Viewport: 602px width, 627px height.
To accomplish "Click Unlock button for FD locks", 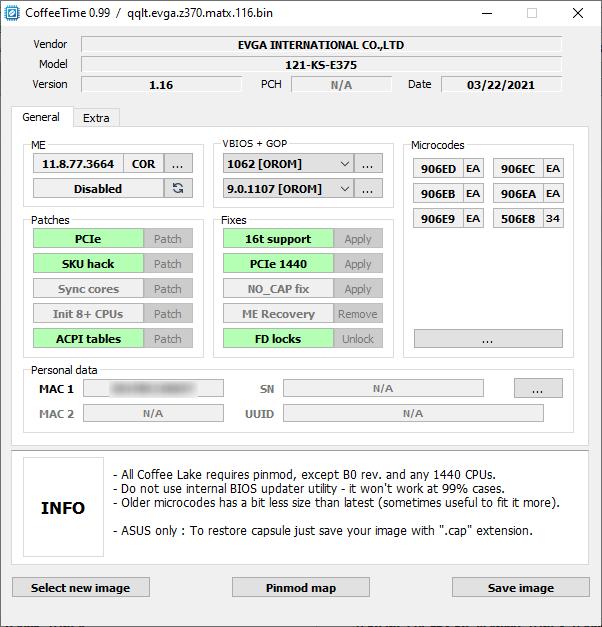I will pos(358,339).
